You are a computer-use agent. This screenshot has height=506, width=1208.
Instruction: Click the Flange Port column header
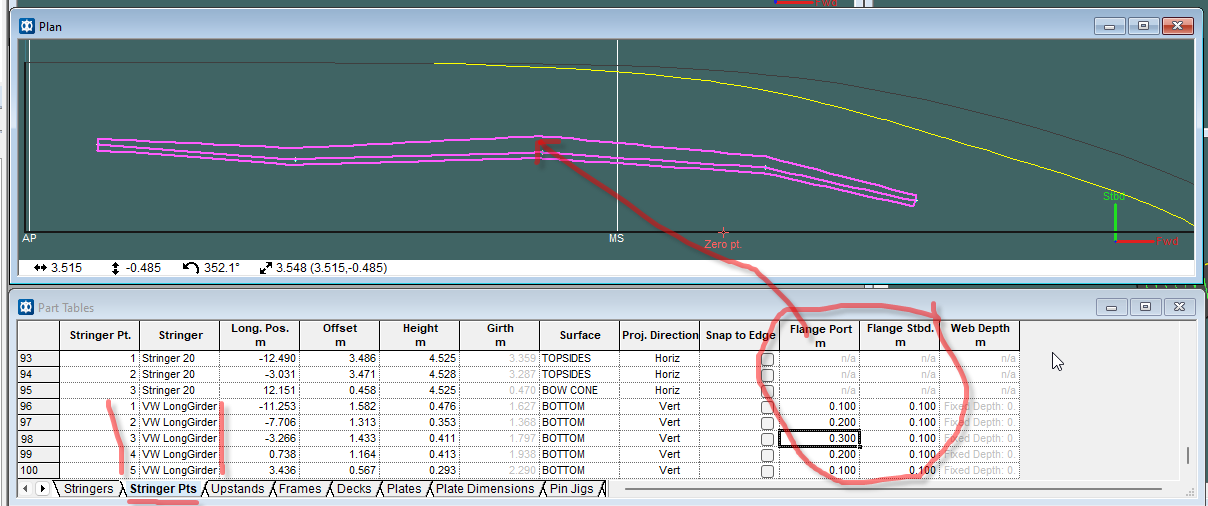tap(820, 335)
